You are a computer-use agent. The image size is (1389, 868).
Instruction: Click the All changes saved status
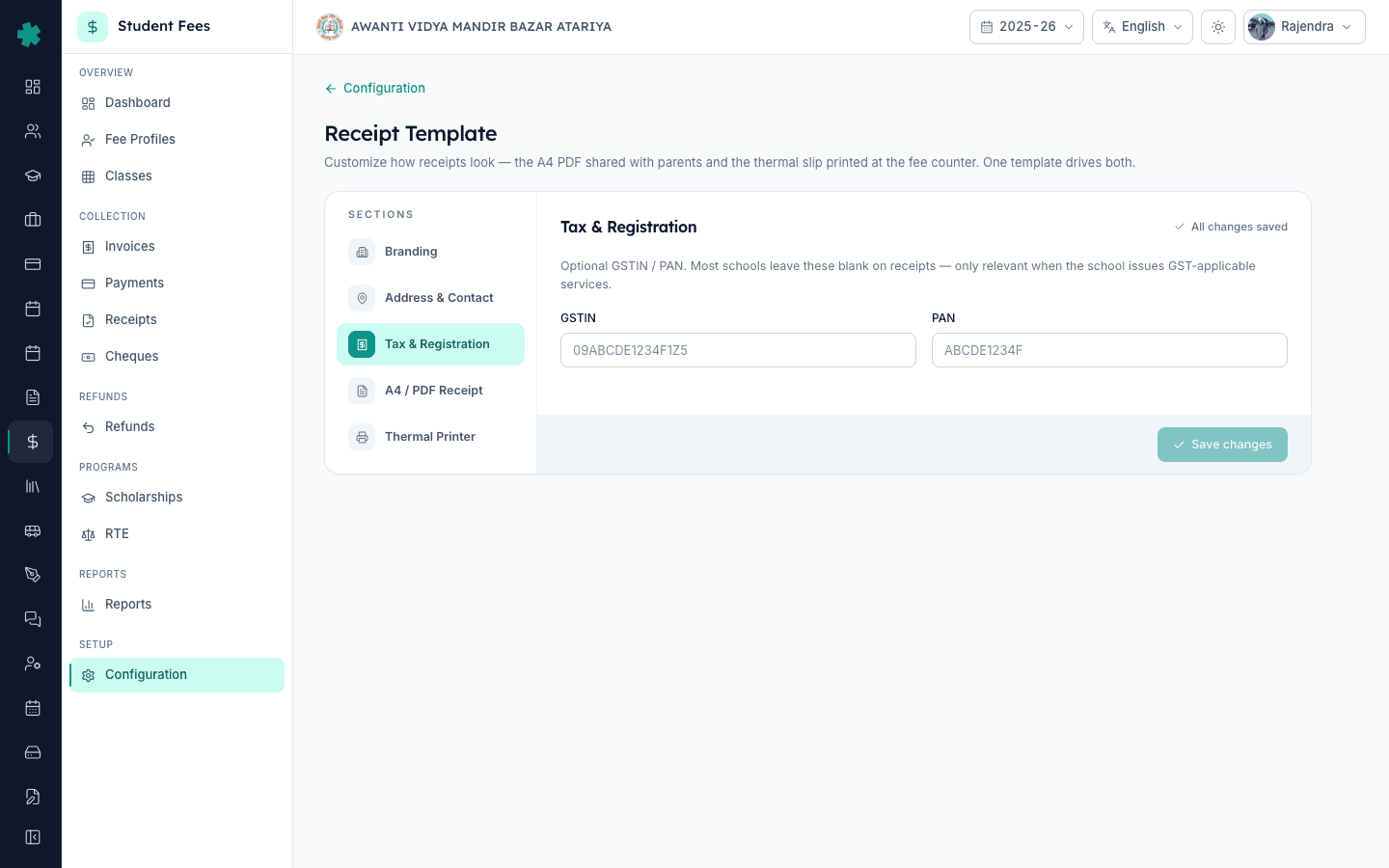(x=1231, y=227)
